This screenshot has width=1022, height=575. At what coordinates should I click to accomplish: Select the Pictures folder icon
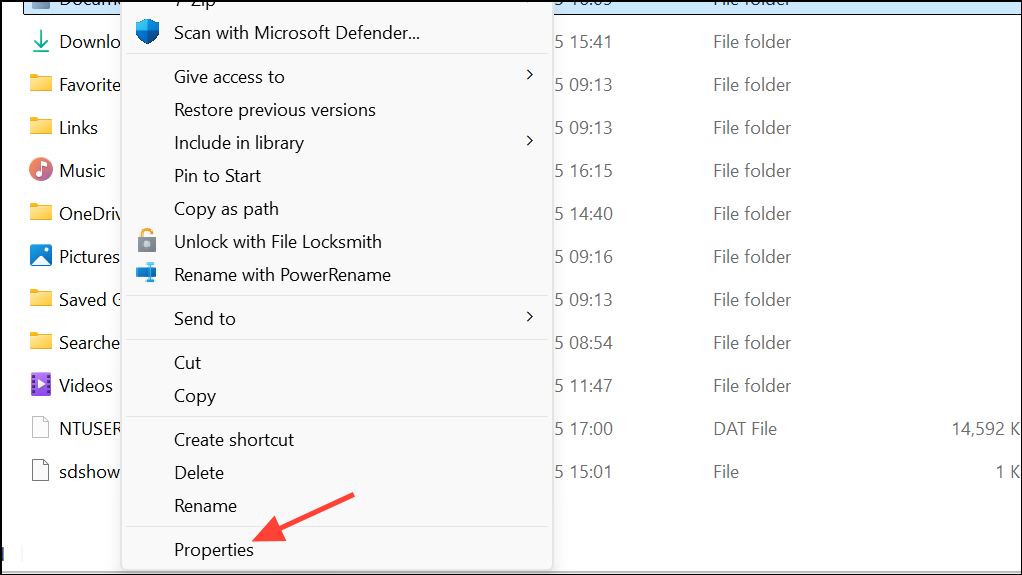[x=40, y=256]
